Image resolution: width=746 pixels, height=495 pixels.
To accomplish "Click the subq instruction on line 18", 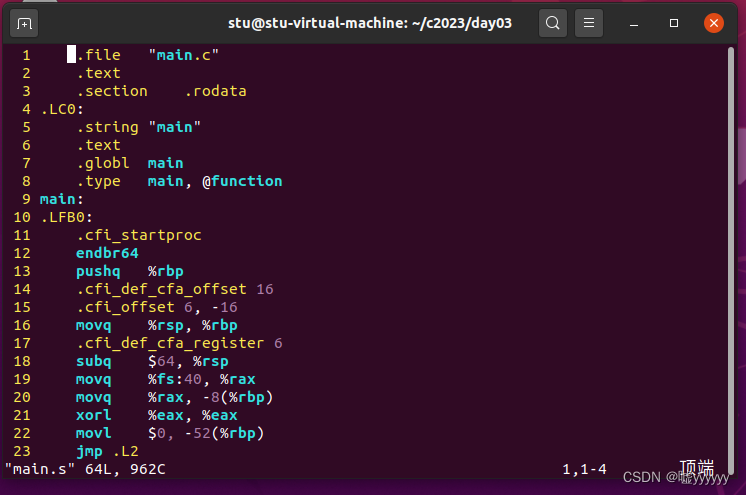I will pyautogui.click(x=94, y=361).
